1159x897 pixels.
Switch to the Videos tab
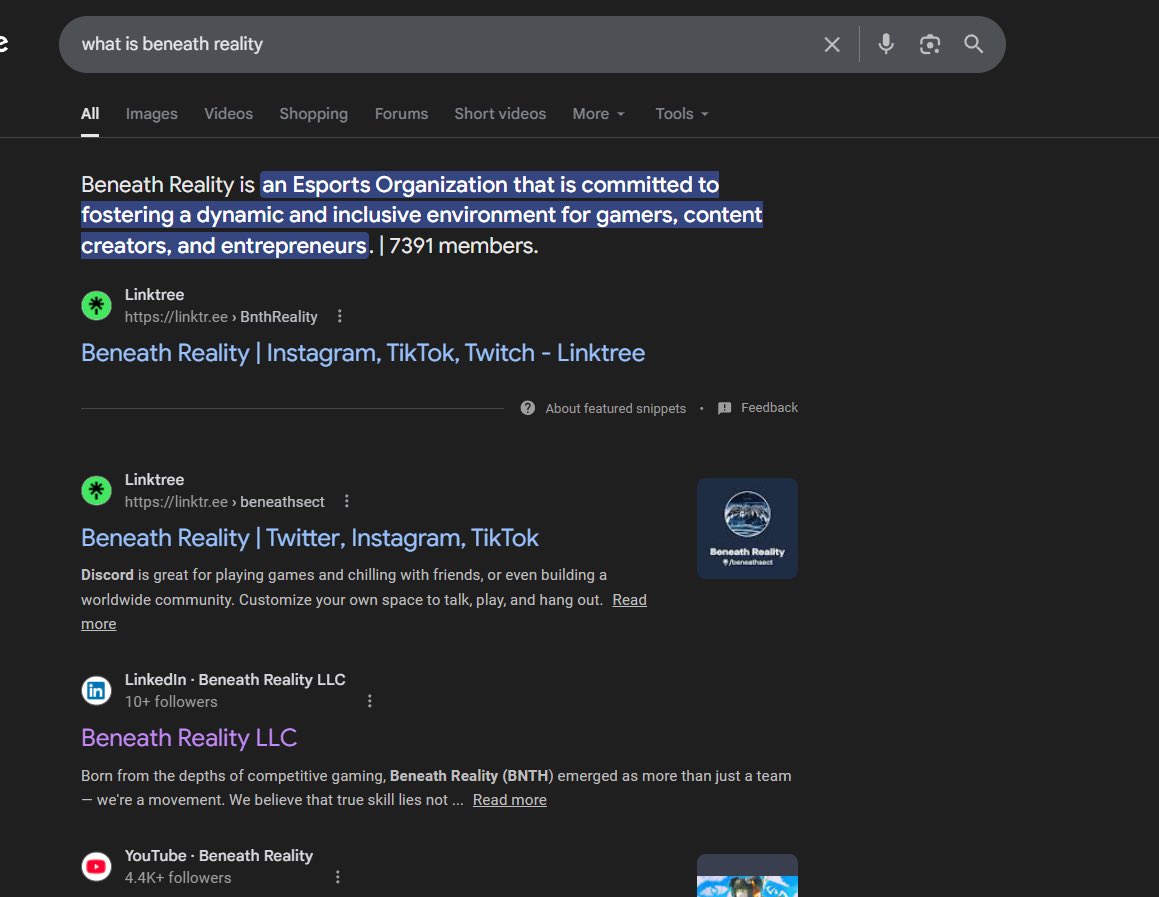tap(228, 114)
